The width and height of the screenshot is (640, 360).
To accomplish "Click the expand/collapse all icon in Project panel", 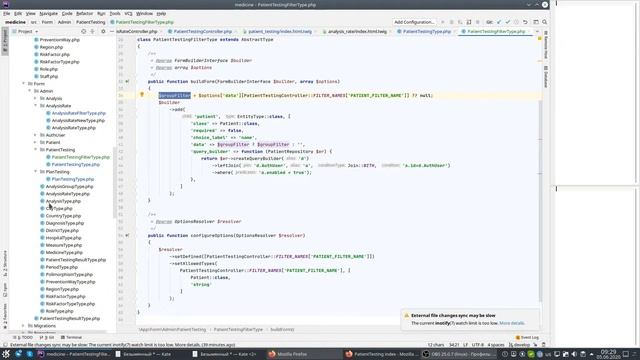I will pos(93,31).
